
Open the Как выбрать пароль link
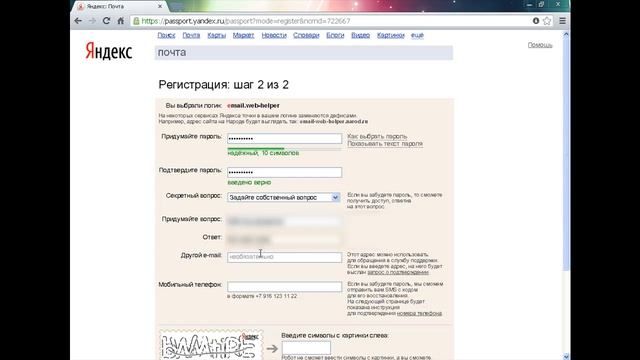[377, 136]
